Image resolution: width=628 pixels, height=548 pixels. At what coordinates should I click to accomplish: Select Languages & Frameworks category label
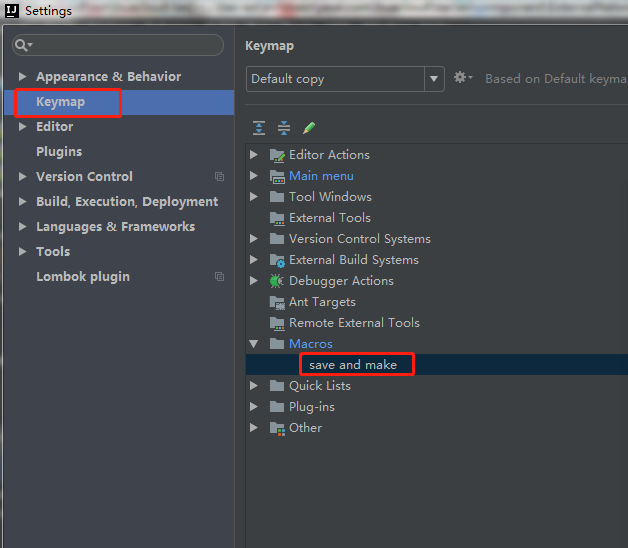click(x=116, y=227)
